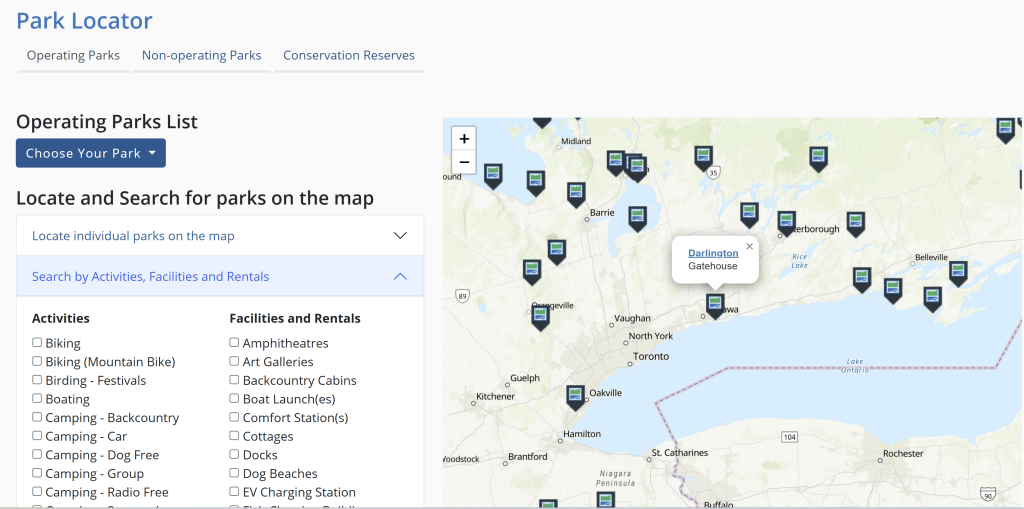Tick the Backcountry Cabins checkbox
The height and width of the screenshot is (509, 1024).
pyautogui.click(x=234, y=380)
